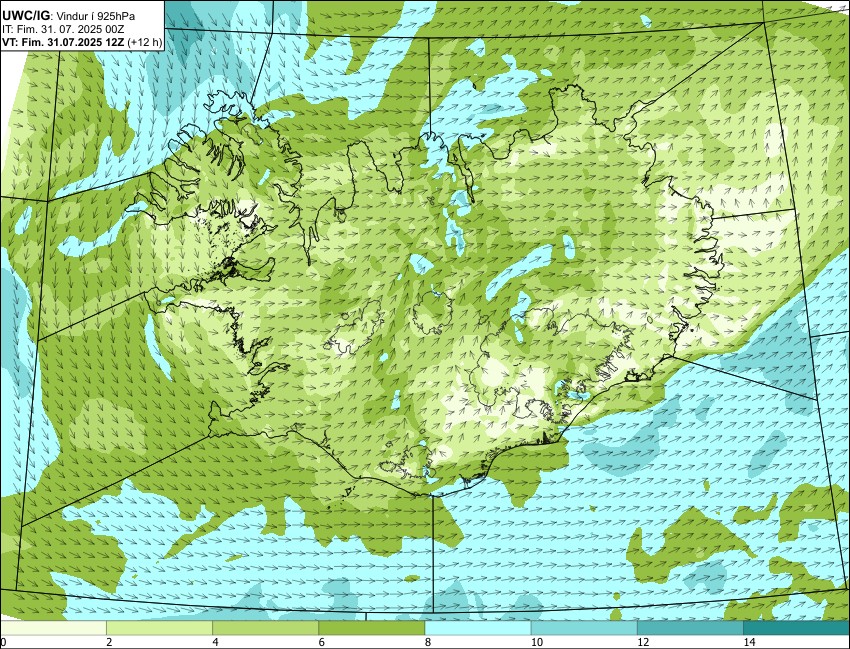
Task: Click the 2–4 colour band in the legend
Action: point(159,628)
